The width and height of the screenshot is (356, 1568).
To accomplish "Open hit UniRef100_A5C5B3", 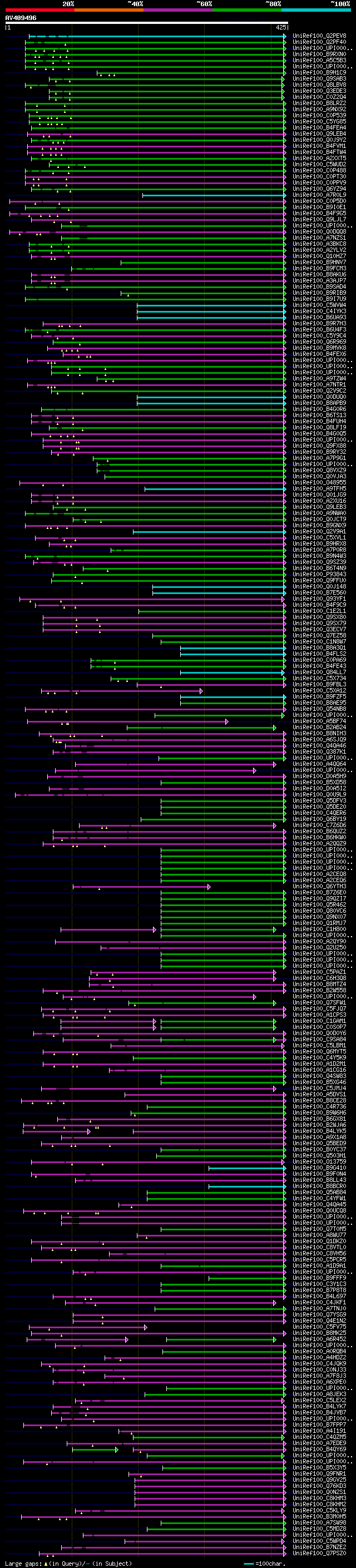I will [319, 60].
